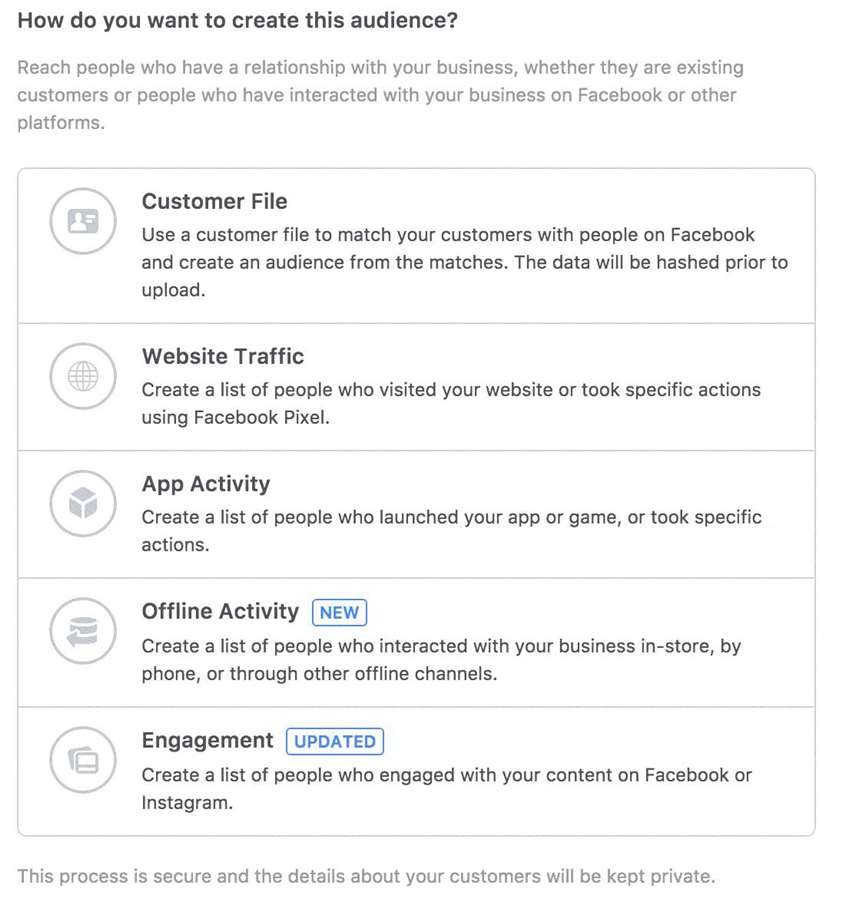
Task: Click the secure process privacy note
Action: [366, 876]
